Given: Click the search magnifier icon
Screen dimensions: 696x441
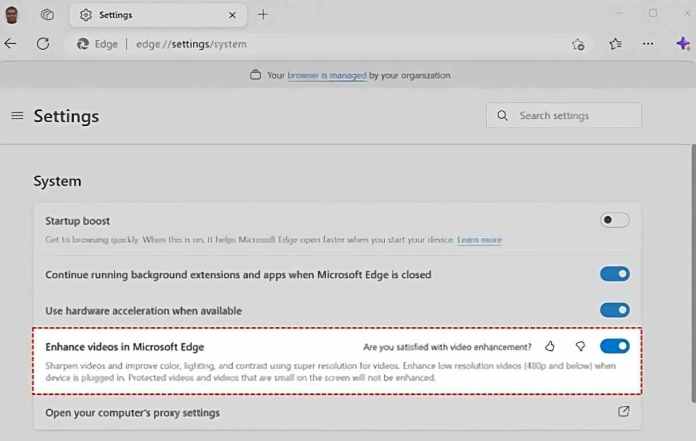Looking at the screenshot, I should (x=502, y=115).
